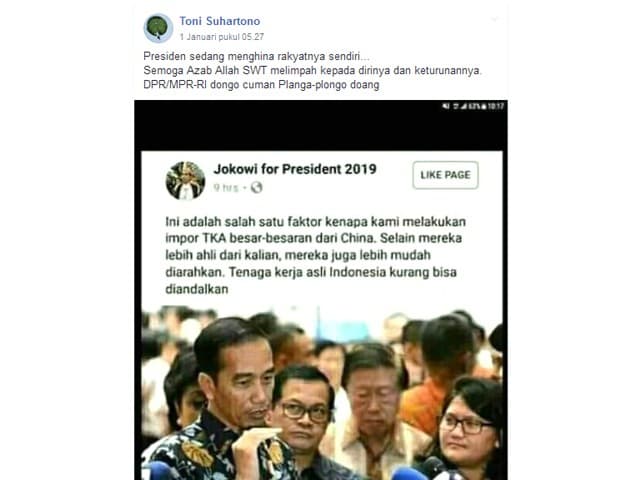
Task: Open the Jokowi for President 2019 page title
Action: point(295,169)
